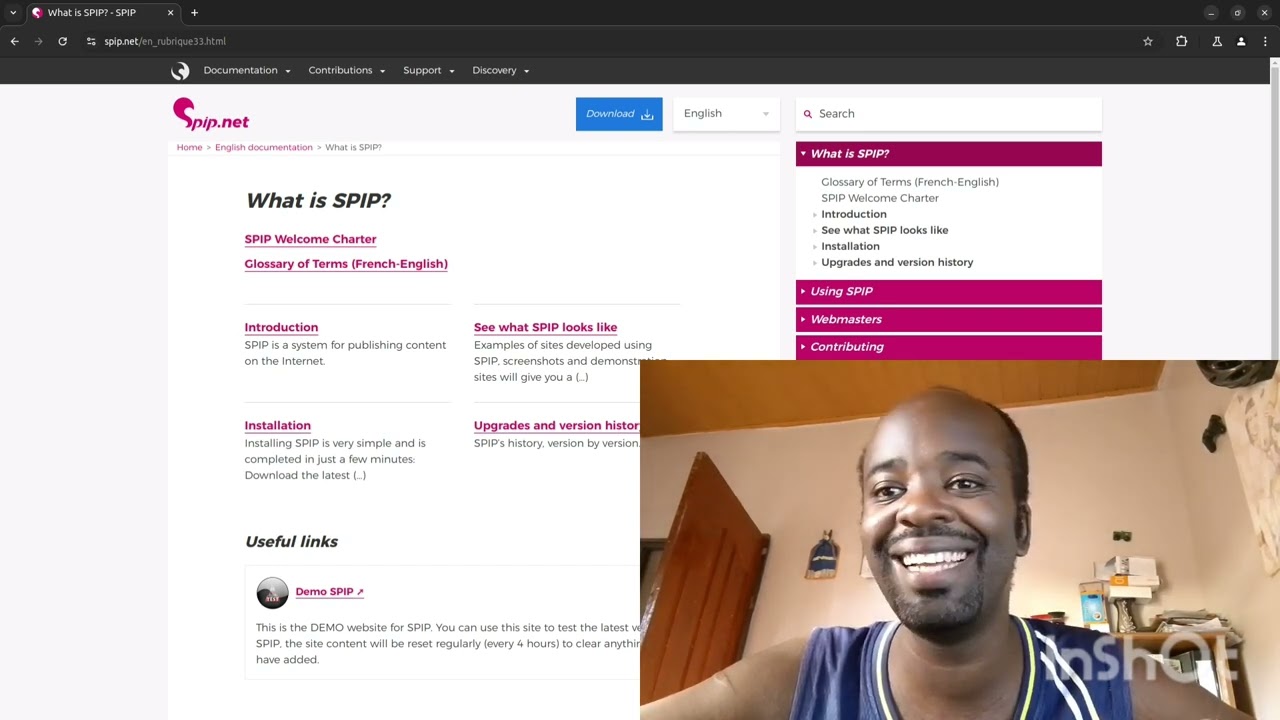Open Chrome Labs flask icon

point(1217,41)
